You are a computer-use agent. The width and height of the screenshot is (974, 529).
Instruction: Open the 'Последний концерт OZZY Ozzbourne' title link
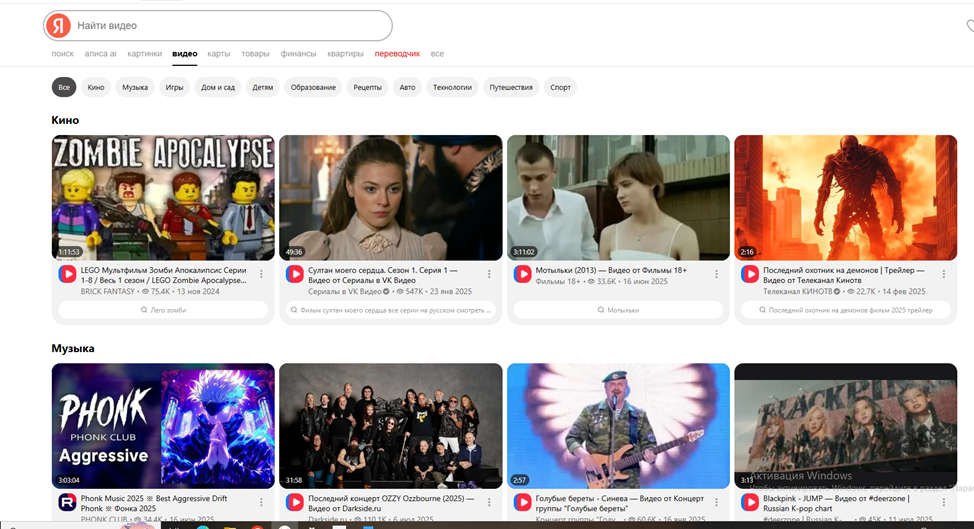[x=391, y=503]
